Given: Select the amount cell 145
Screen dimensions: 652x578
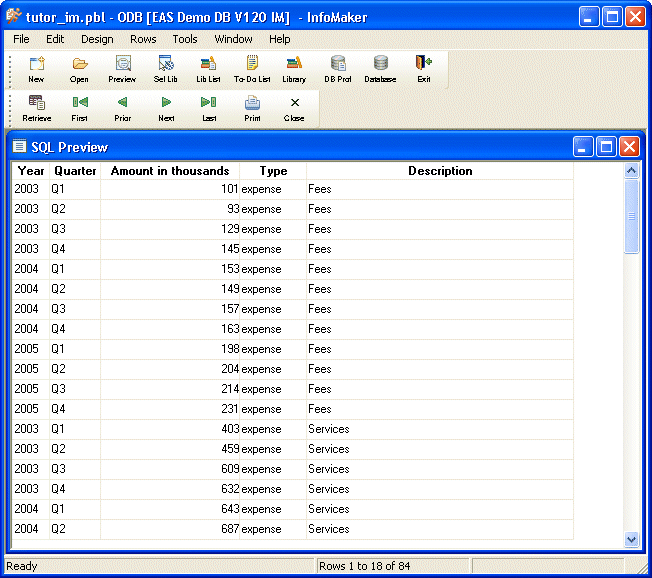Looking at the screenshot, I should coord(170,249).
